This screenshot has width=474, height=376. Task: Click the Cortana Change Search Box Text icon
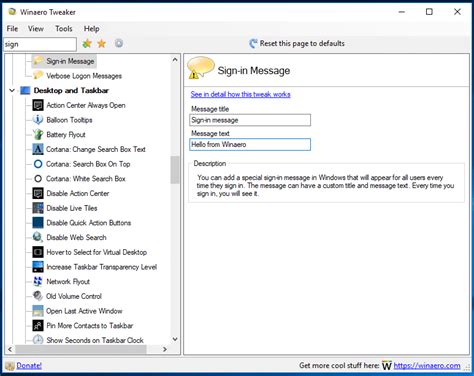pyautogui.click(x=38, y=149)
